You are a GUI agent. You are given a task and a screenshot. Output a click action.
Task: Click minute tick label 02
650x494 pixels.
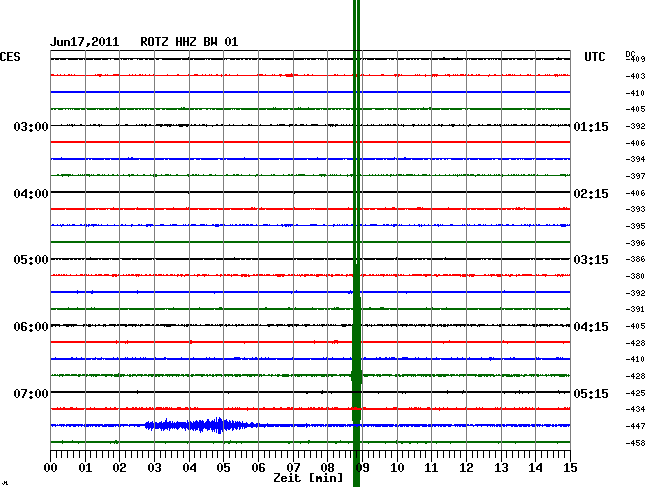point(119,468)
